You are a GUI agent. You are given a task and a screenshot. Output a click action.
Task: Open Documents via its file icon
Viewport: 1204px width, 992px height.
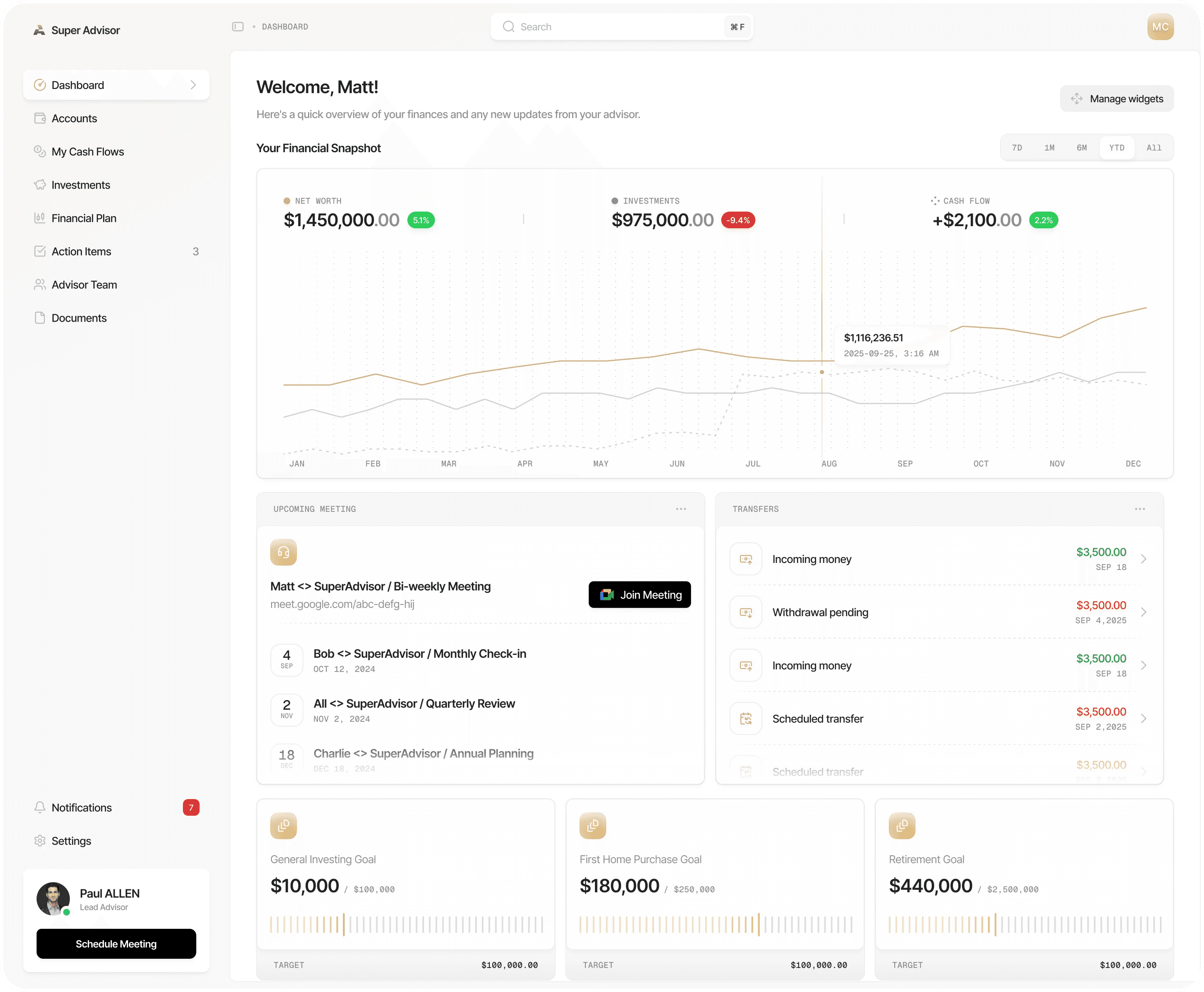(40, 317)
